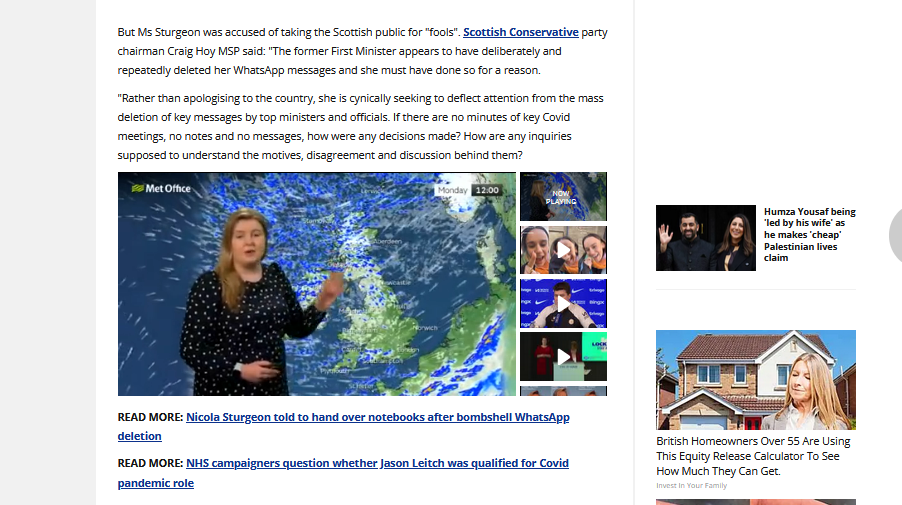
Task: Click grey circular button at right page edge
Action: [x=896, y=235]
